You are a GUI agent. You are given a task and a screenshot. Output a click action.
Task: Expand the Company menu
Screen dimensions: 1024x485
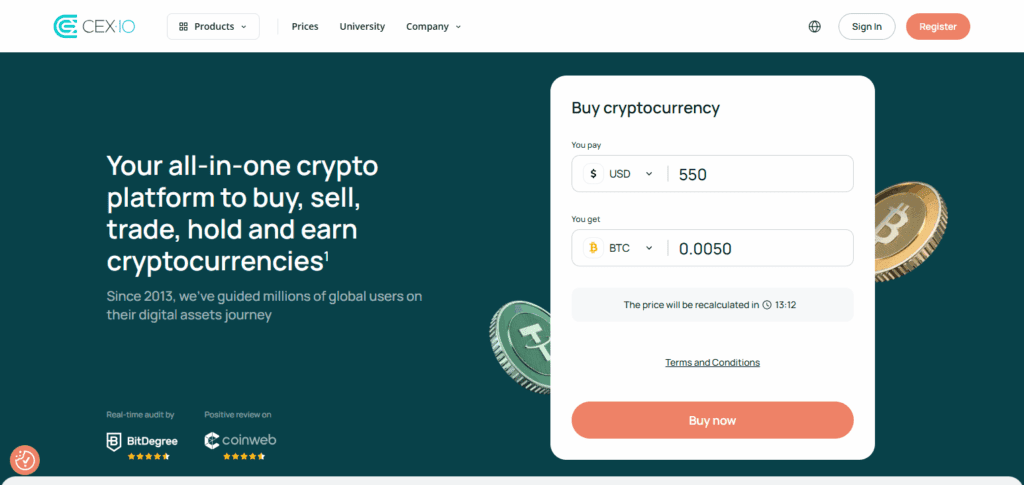[x=434, y=27]
